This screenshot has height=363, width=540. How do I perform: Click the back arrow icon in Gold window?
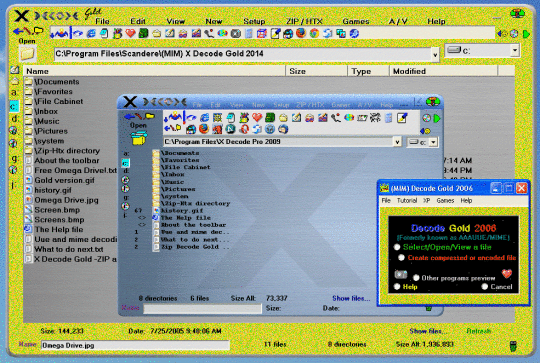(x=18, y=31)
